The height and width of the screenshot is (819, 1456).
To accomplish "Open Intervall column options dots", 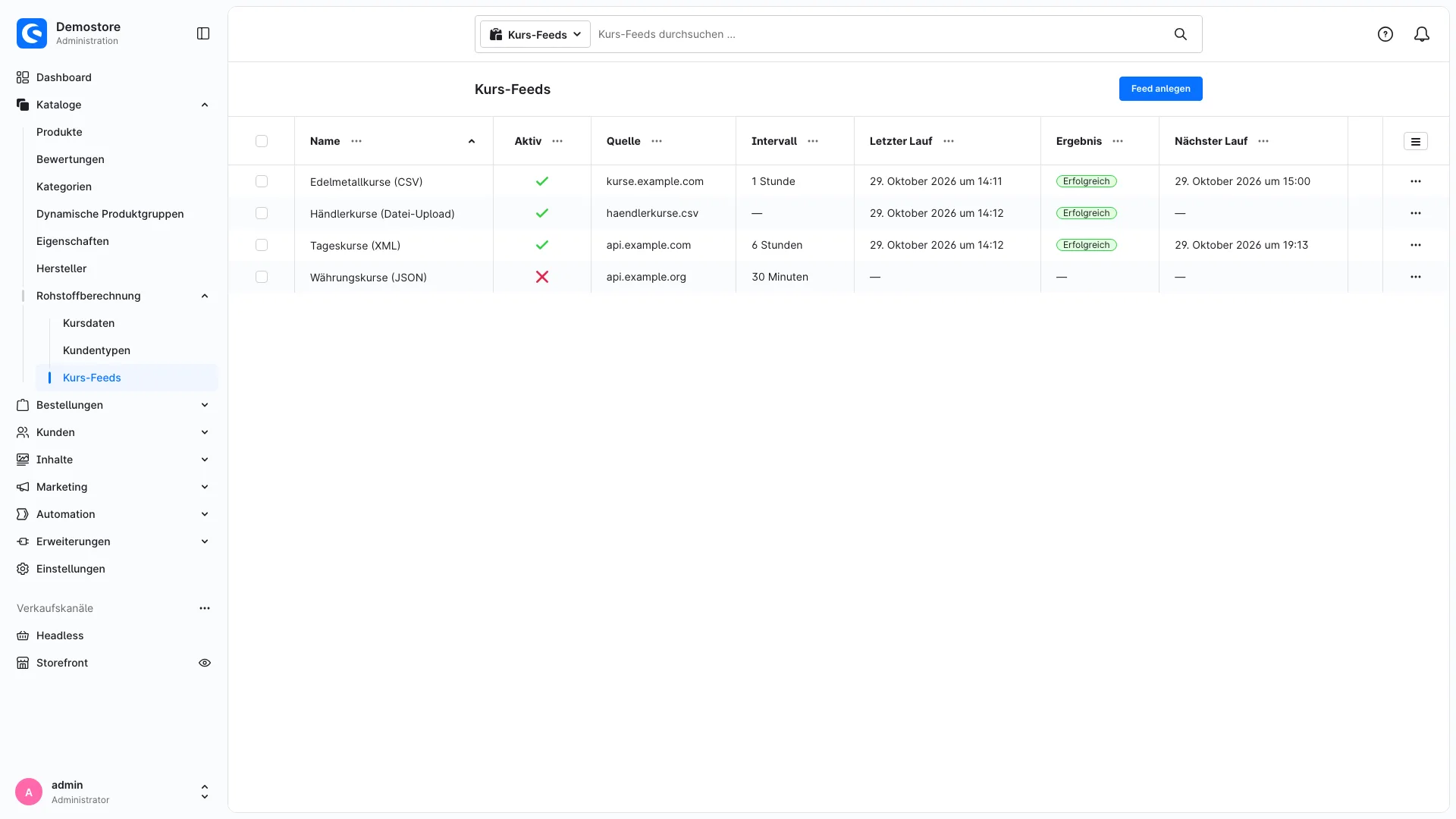I will pyautogui.click(x=813, y=141).
